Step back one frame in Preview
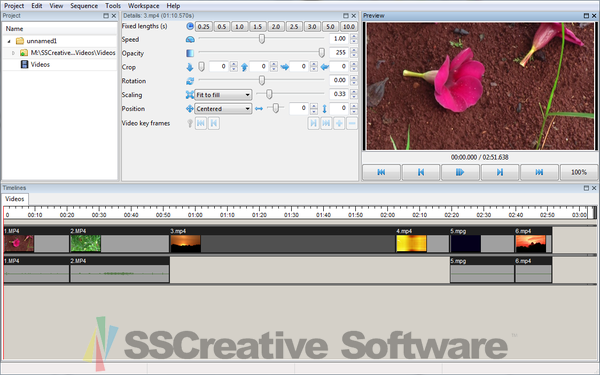 (421, 172)
